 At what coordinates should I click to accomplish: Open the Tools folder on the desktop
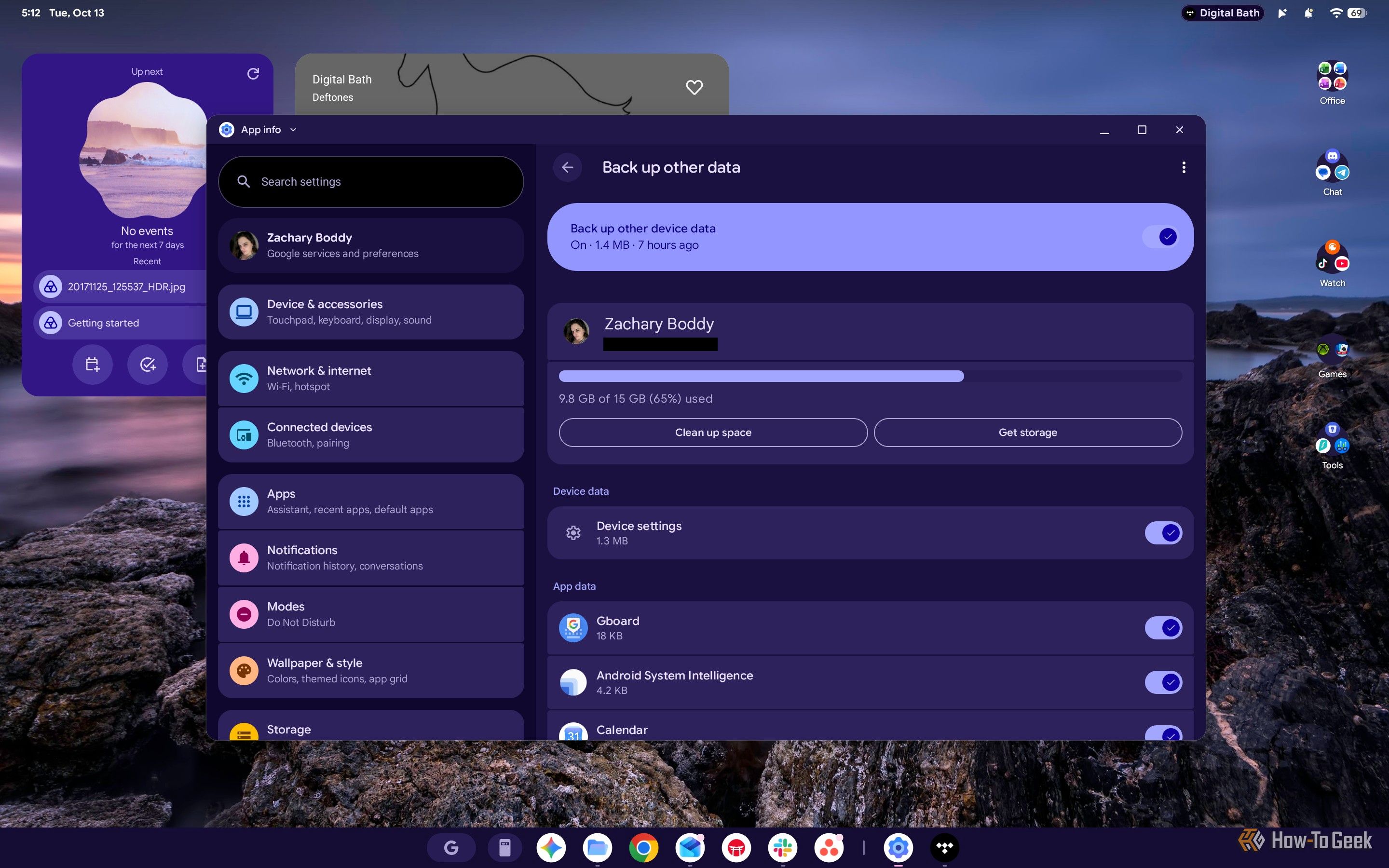coord(1332,447)
